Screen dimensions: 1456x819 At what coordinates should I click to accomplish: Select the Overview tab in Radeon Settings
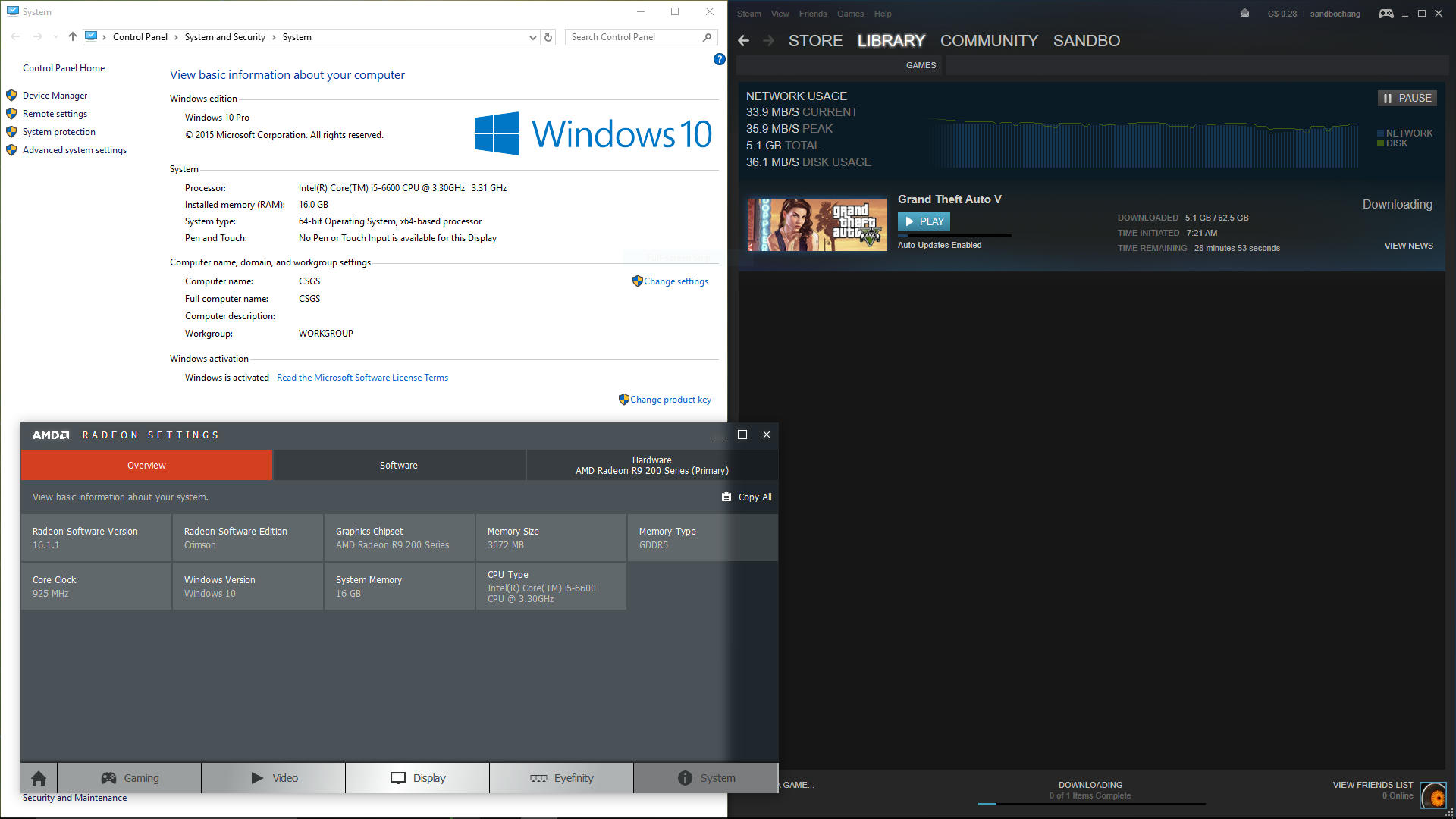tap(146, 465)
